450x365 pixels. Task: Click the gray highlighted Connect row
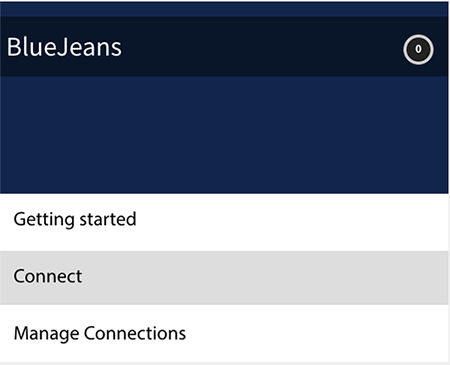224,278
